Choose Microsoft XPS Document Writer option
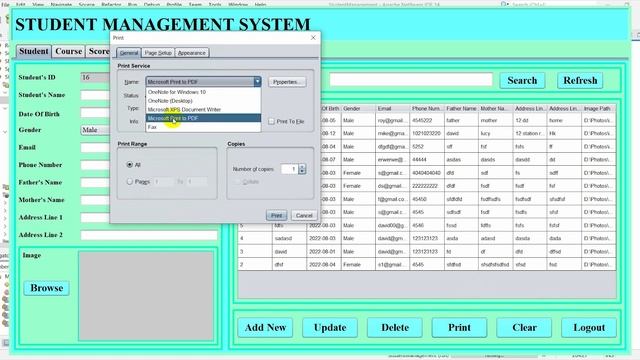640x360 pixels. [203, 109]
